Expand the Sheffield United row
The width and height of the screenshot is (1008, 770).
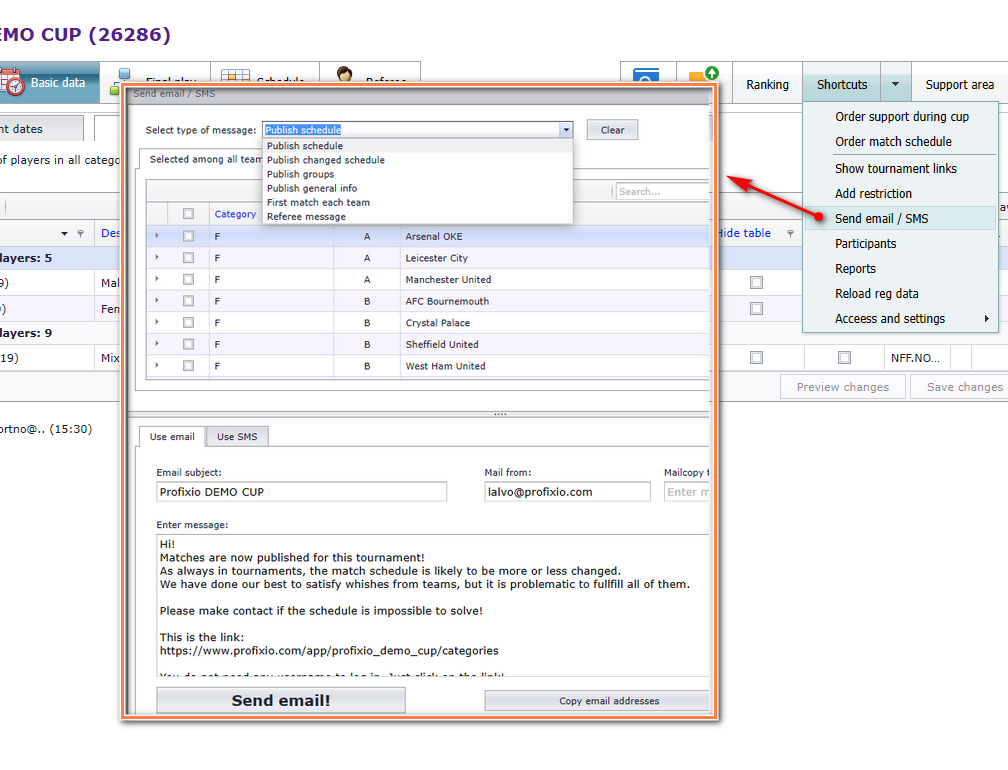tap(157, 344)
